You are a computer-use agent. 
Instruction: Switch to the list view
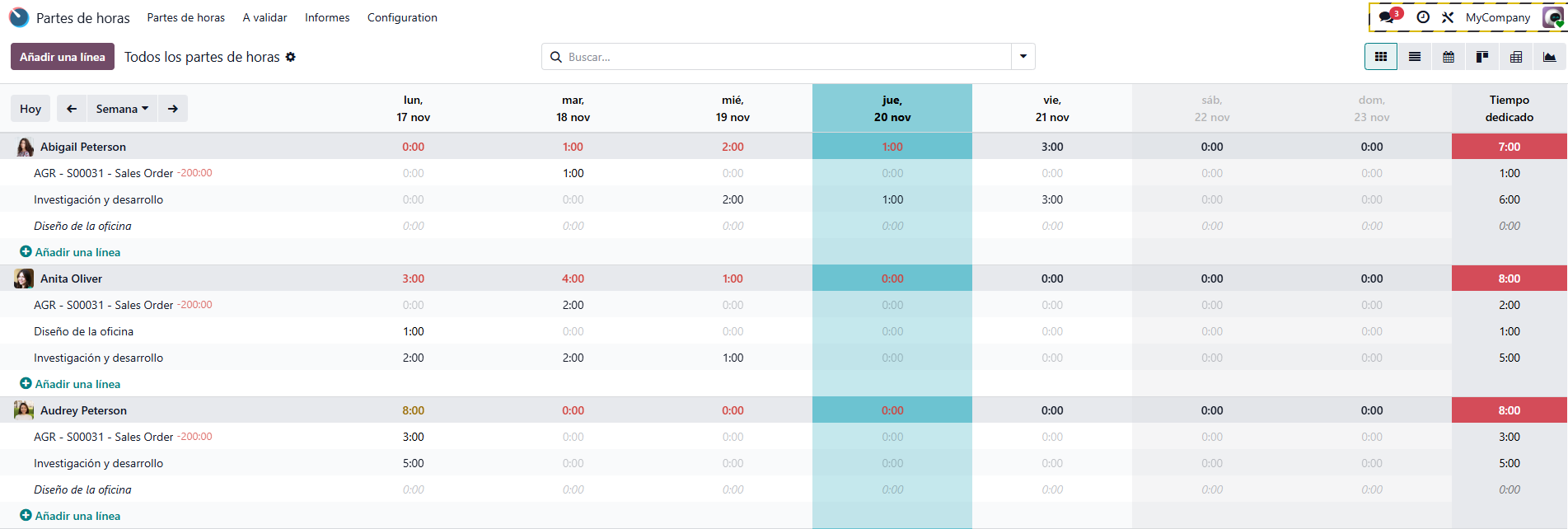tap(1415, 57)
